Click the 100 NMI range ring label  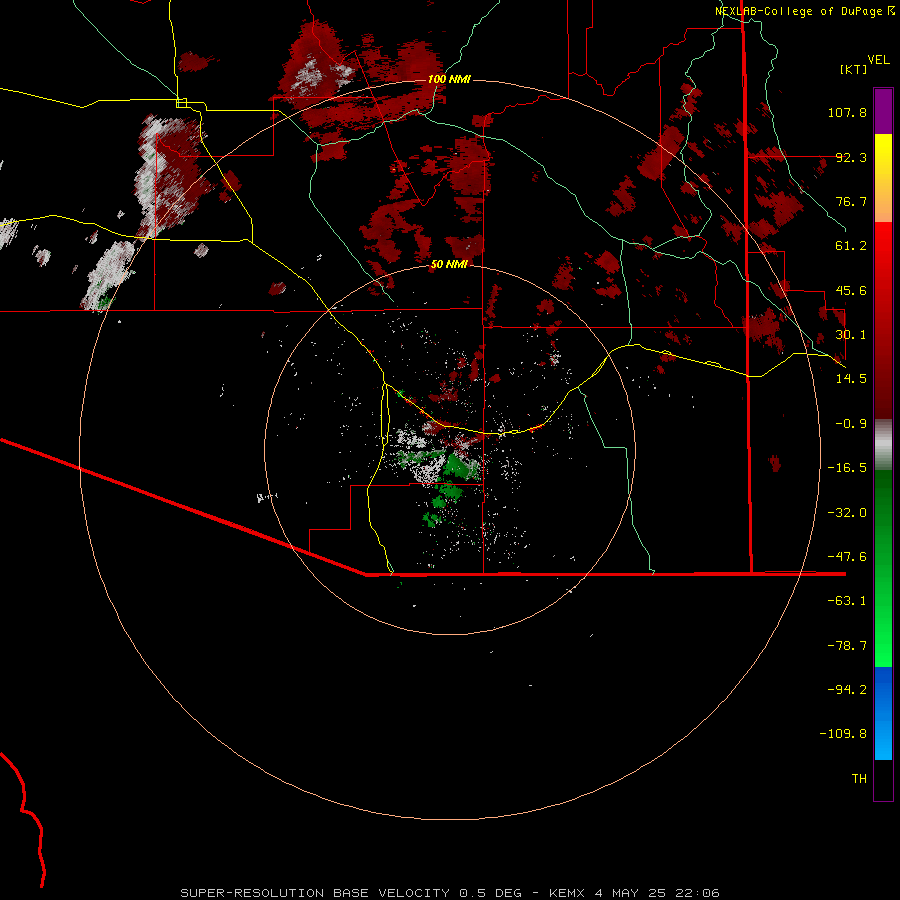[x=449, y=79]
